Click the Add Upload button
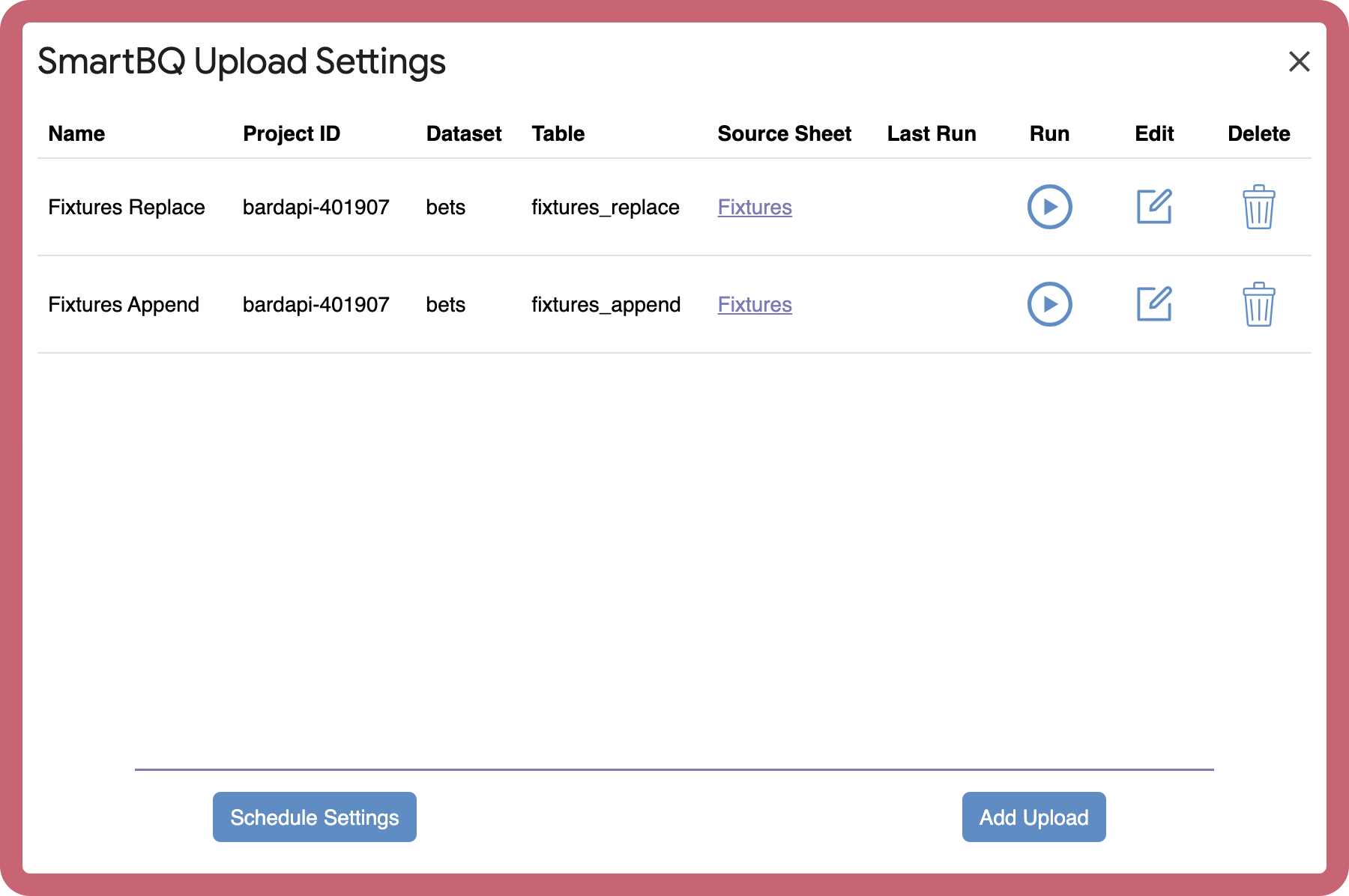 [x=1034, y=817]
